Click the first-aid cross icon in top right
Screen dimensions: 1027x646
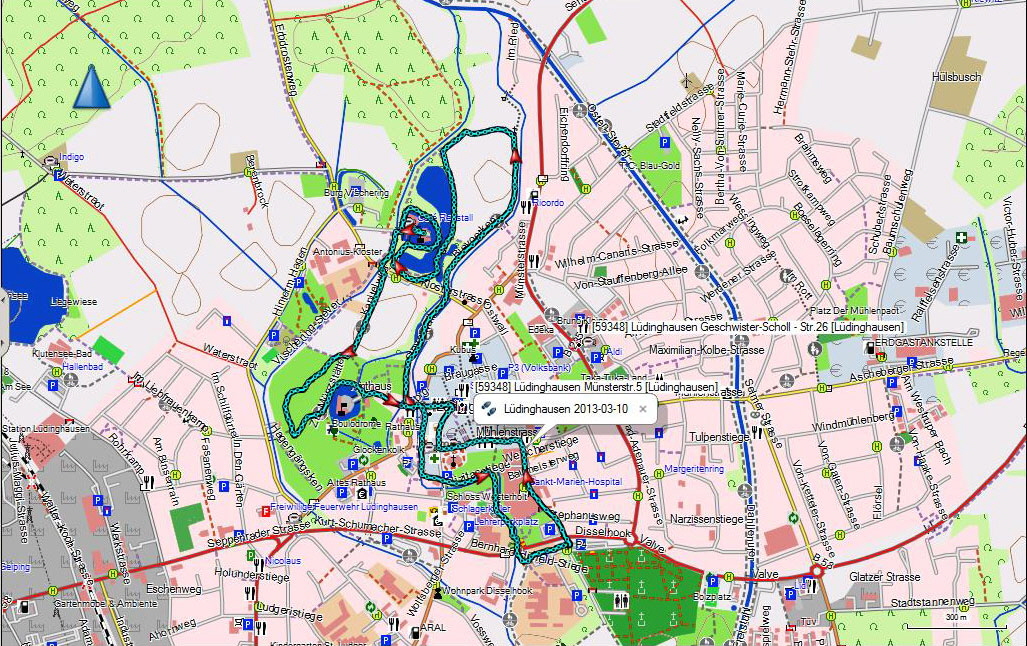click(961, 238)
